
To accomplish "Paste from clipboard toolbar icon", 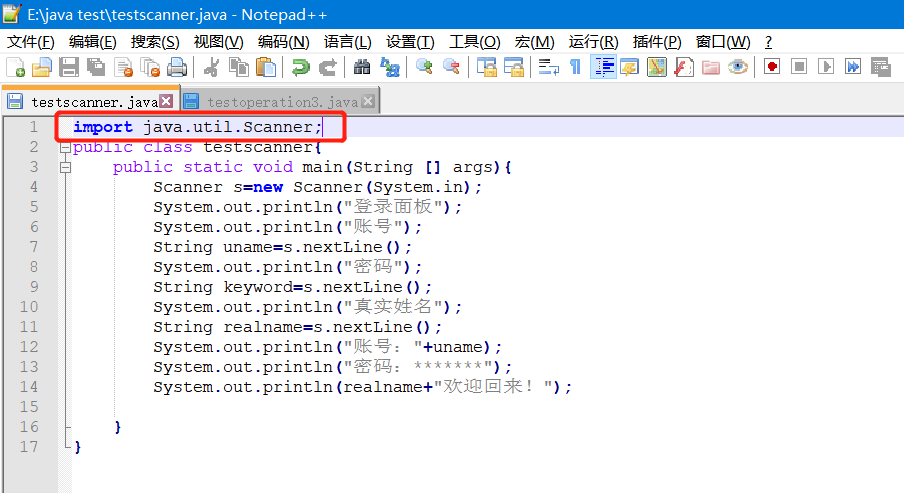I will coord(266,67).
